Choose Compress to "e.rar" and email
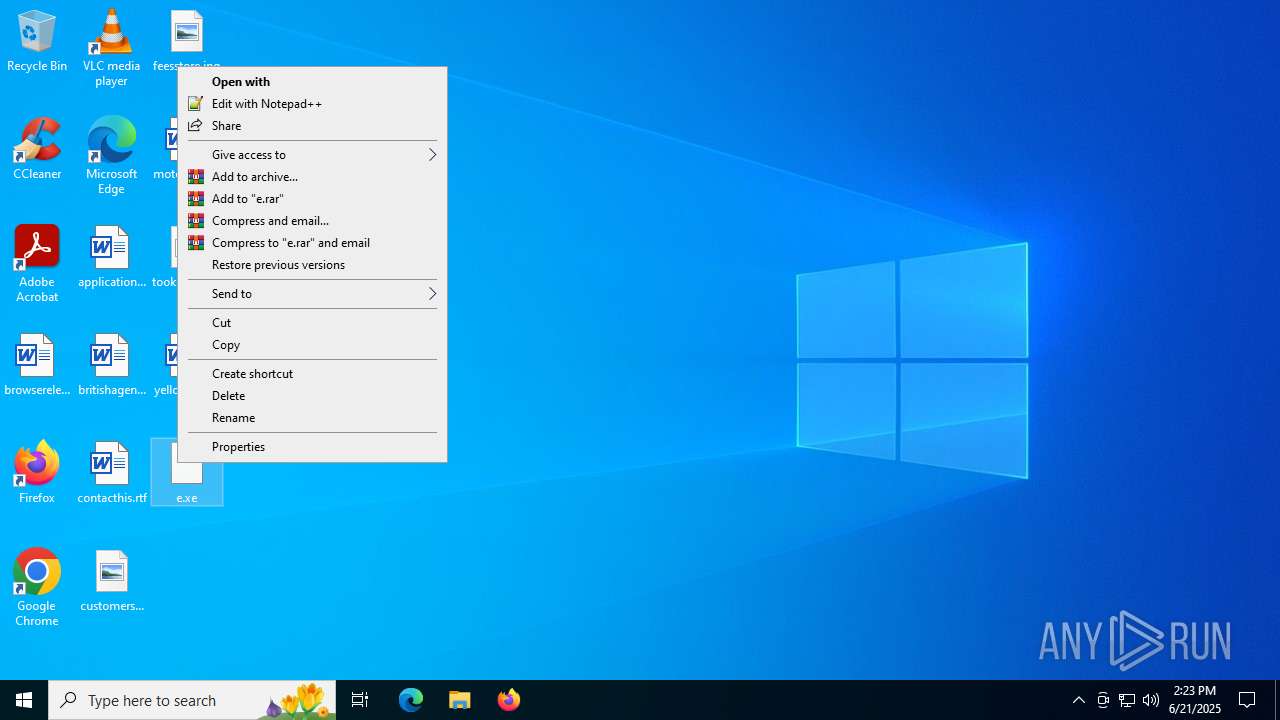The width and height of the screenshot is (1280, 720). coord(312,243)
